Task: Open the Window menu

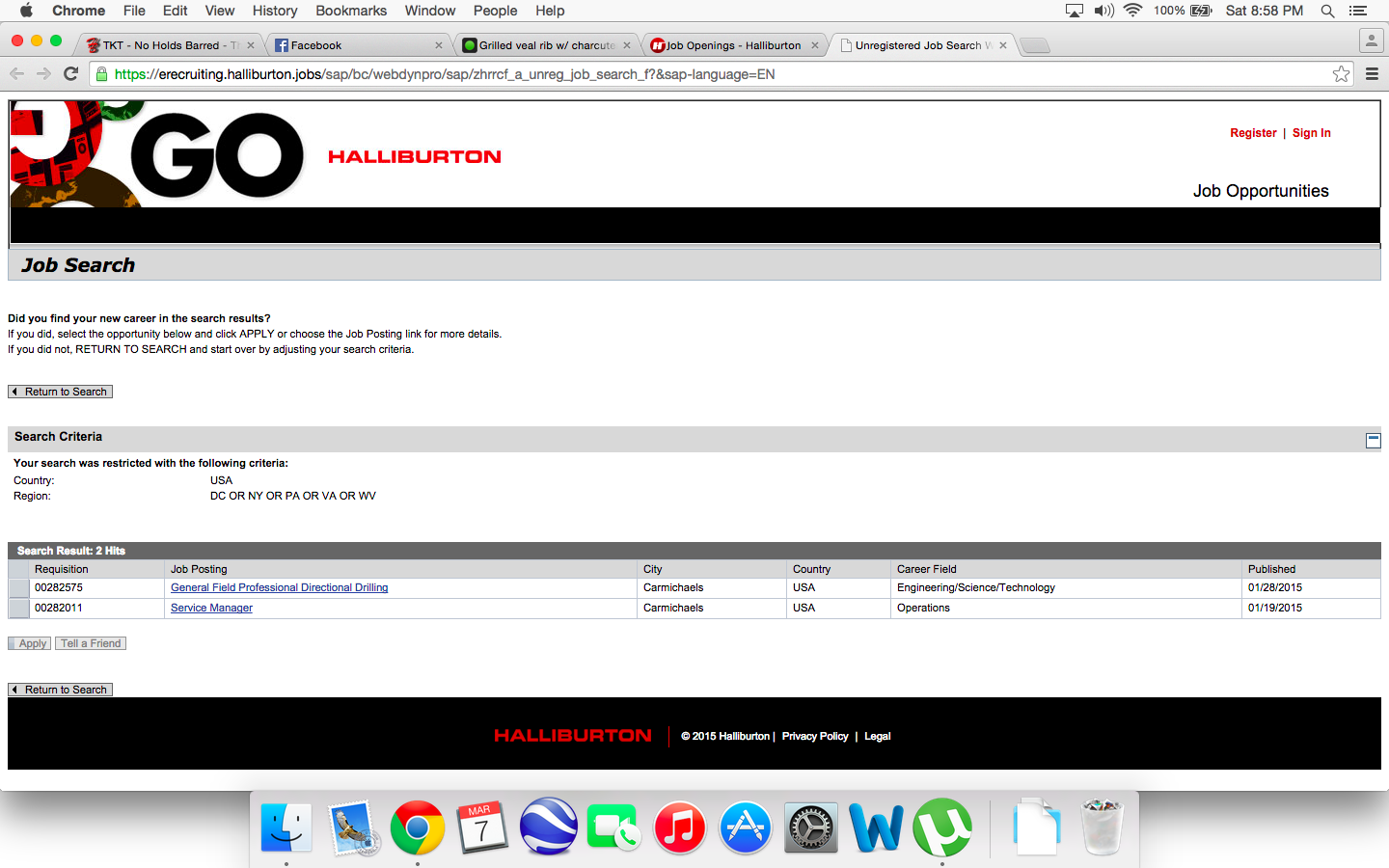Action: click(x=430, y=11)
